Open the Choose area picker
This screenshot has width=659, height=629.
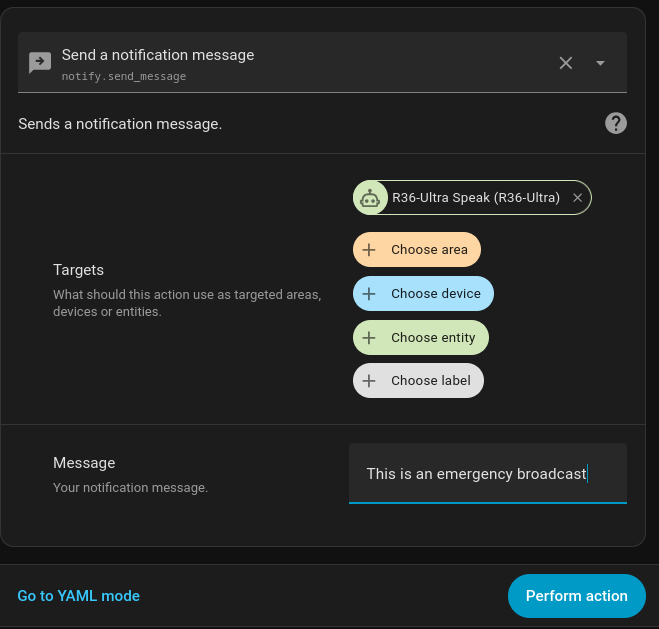[x=429, y=250]
